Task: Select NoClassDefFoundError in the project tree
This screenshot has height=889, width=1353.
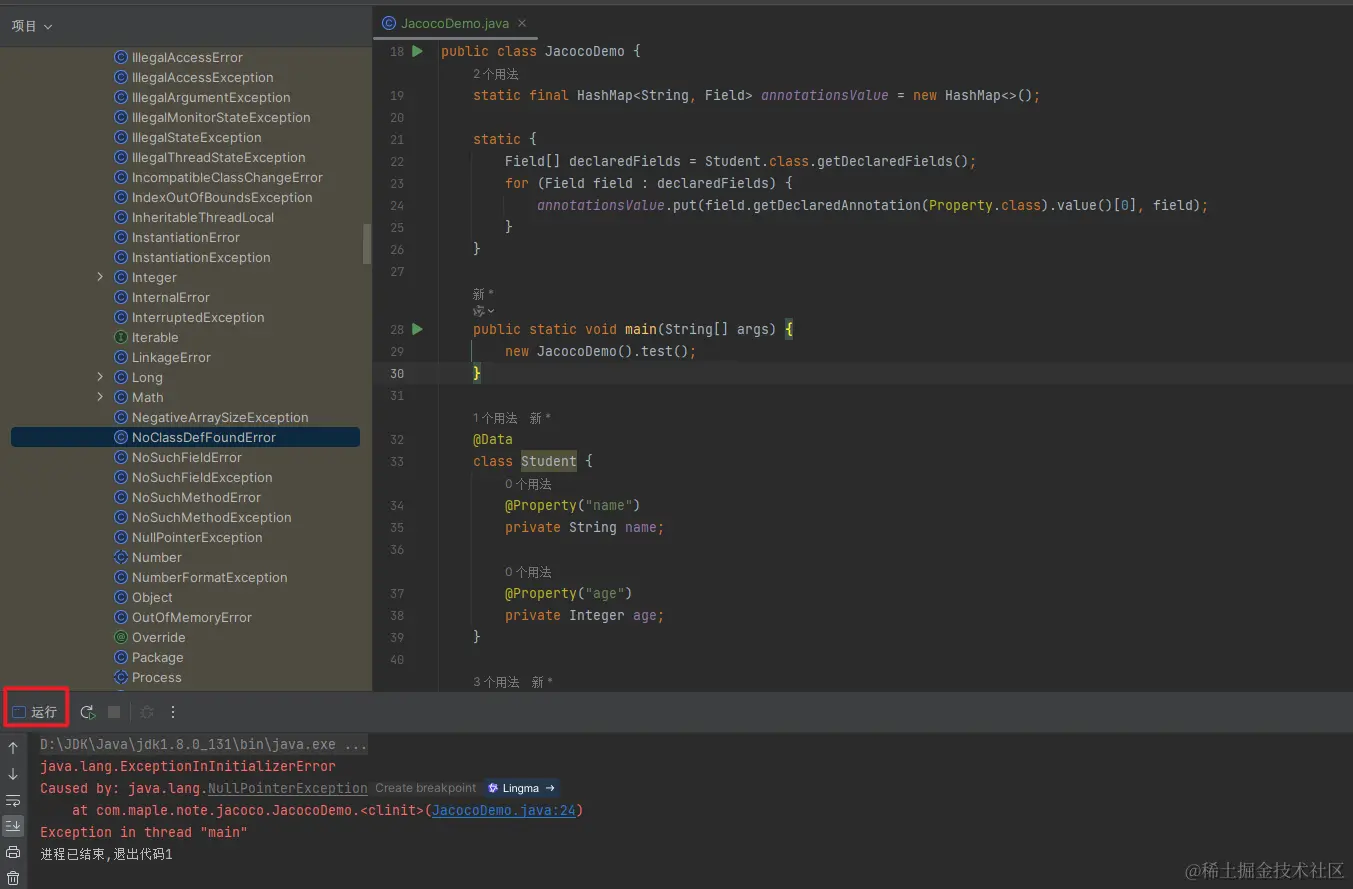Action: [x=185, y=438]
